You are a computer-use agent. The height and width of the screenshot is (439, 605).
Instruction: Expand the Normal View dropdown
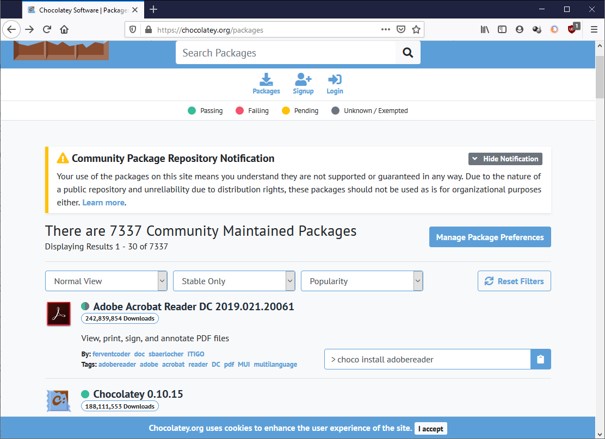(x=106, y=282)
